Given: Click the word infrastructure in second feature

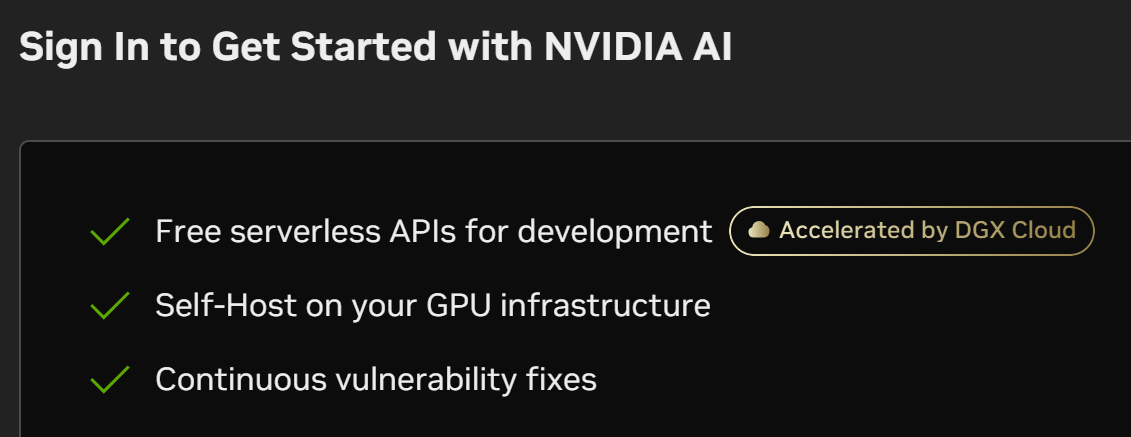Looking at the screenshot, I should [x=605, y=306].
